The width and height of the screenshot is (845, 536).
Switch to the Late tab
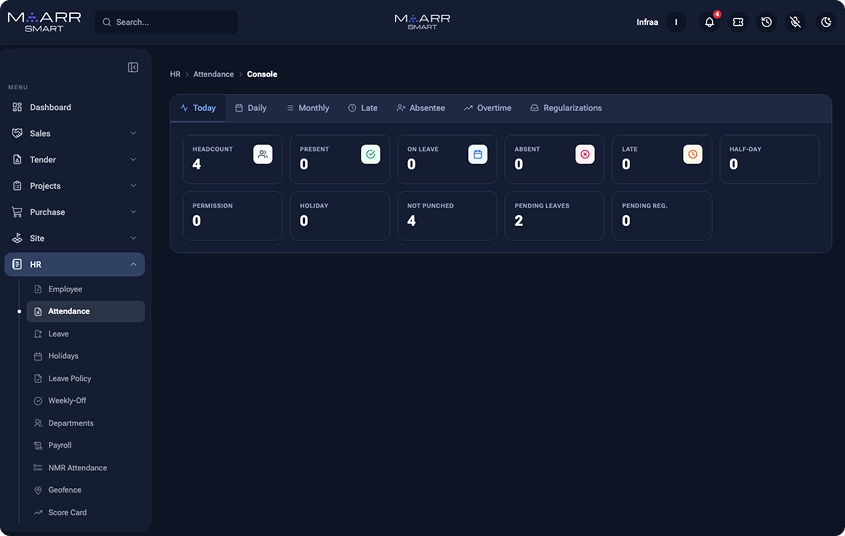coord(363,108)
